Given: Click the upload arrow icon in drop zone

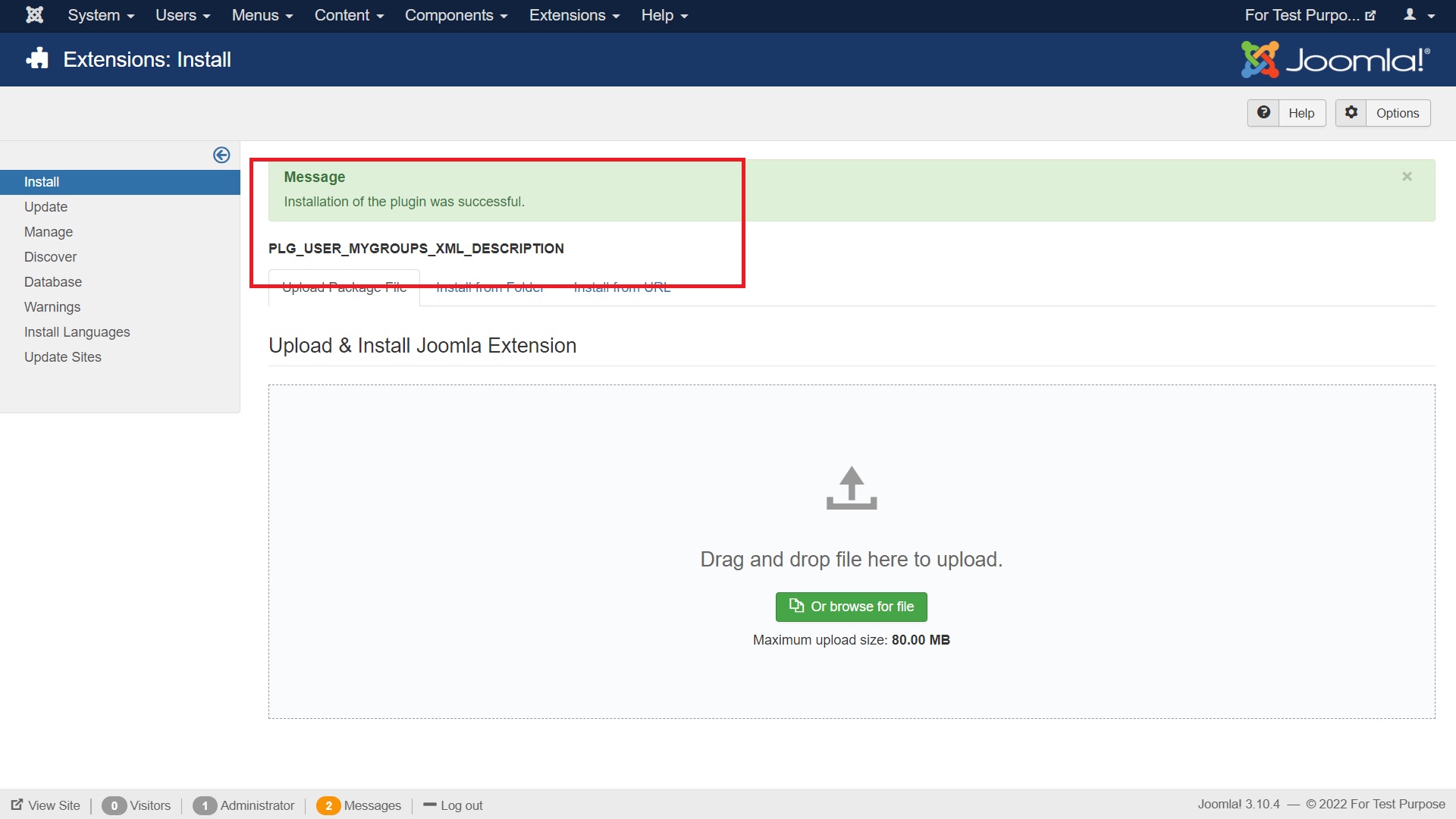Looking at the screenshot, I should coord(851,488).
